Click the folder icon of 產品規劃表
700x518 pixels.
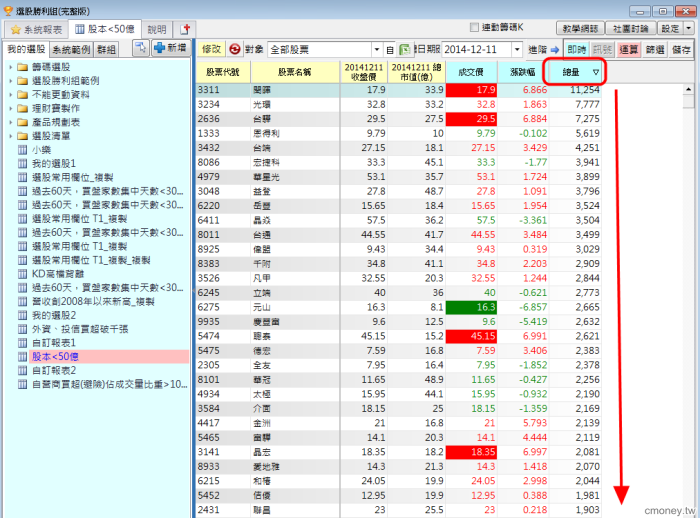(22, 122)
